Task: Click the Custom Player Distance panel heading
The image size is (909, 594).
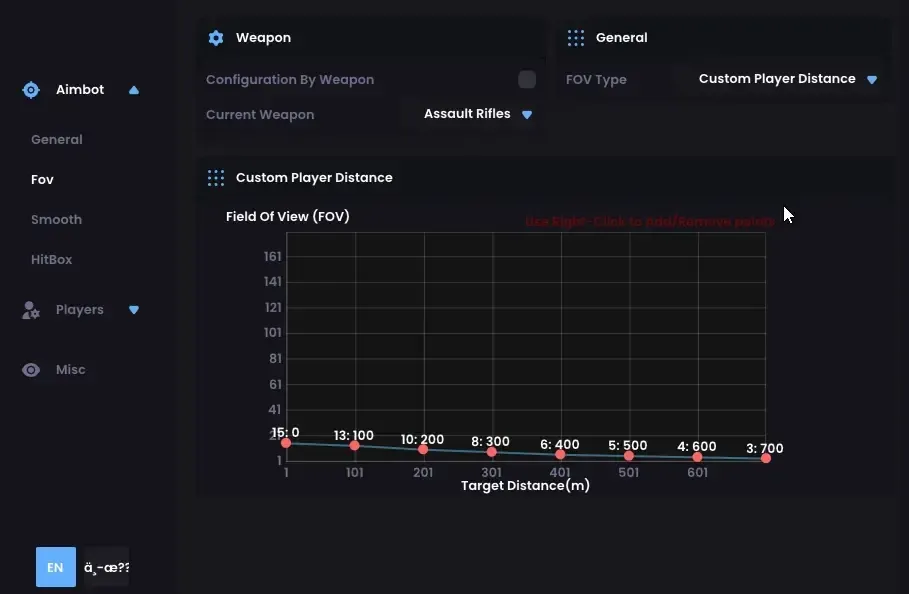Action: point(314,178)
